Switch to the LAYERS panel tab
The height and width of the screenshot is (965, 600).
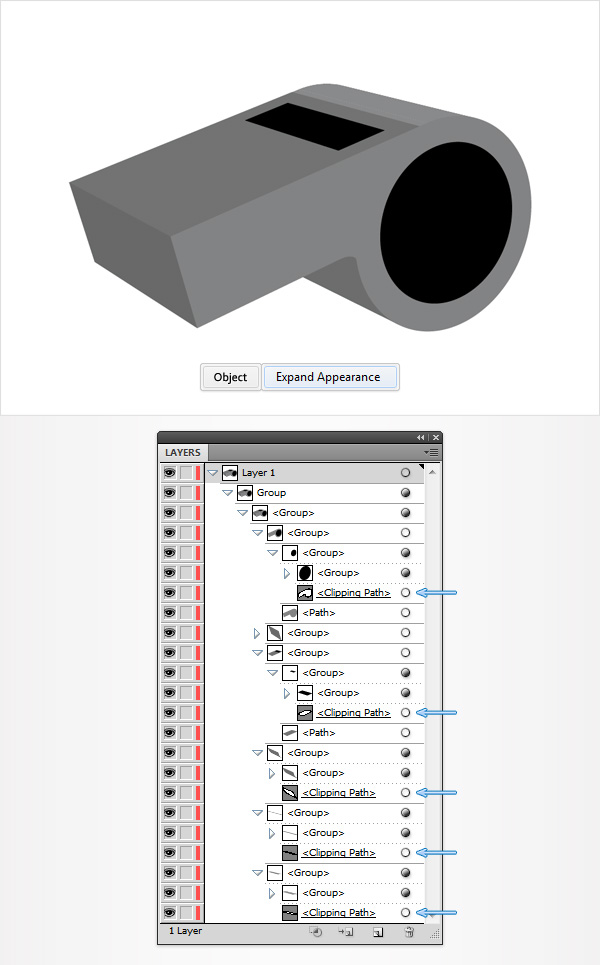(x=183, y=452)
